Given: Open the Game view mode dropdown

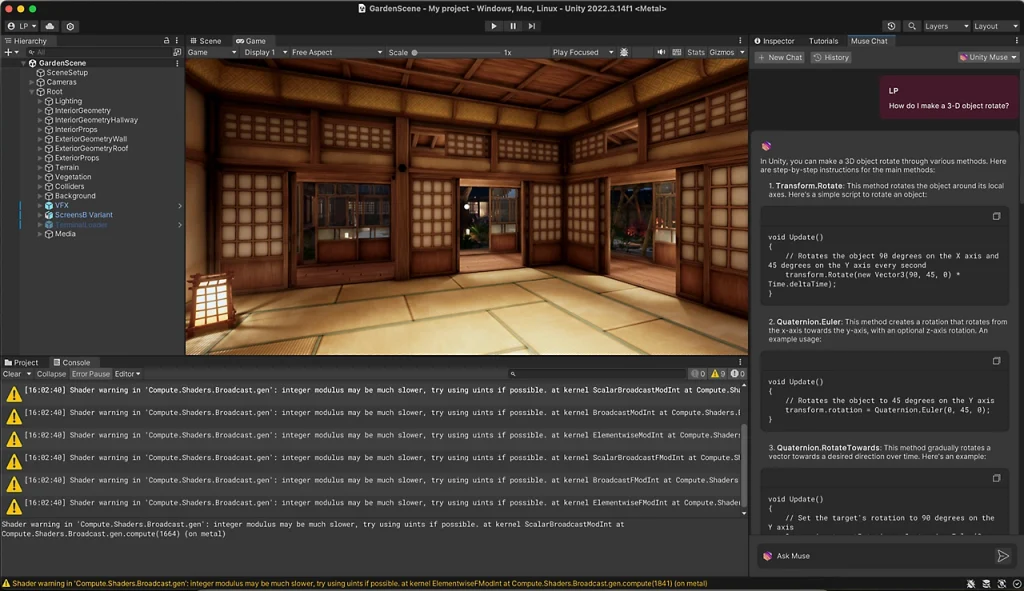Looking at the screenshot, I should [212, 52].
